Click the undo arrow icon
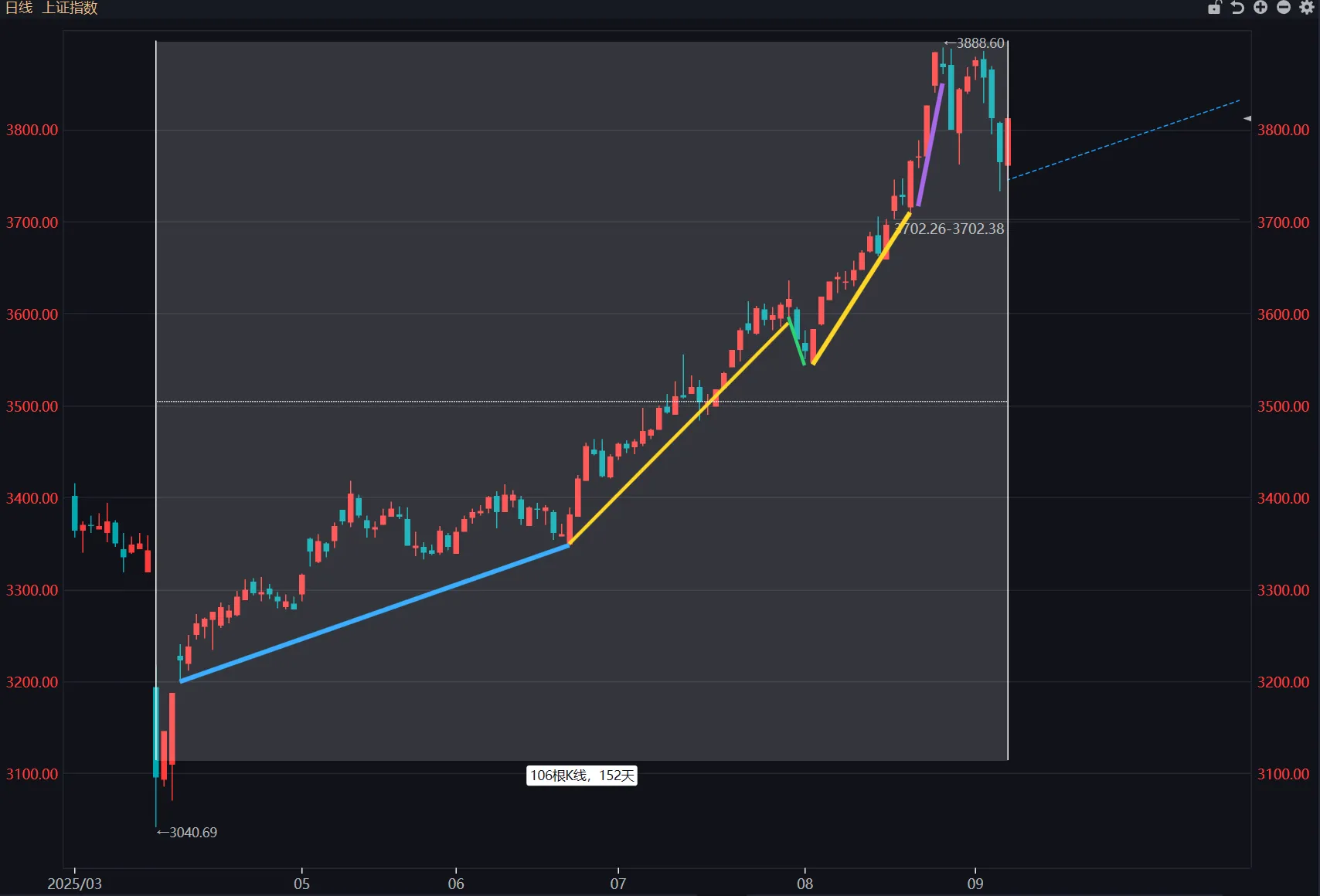Image resolution: width=1320 pixels, height=896 pixels. click(x=1237, y=8)
